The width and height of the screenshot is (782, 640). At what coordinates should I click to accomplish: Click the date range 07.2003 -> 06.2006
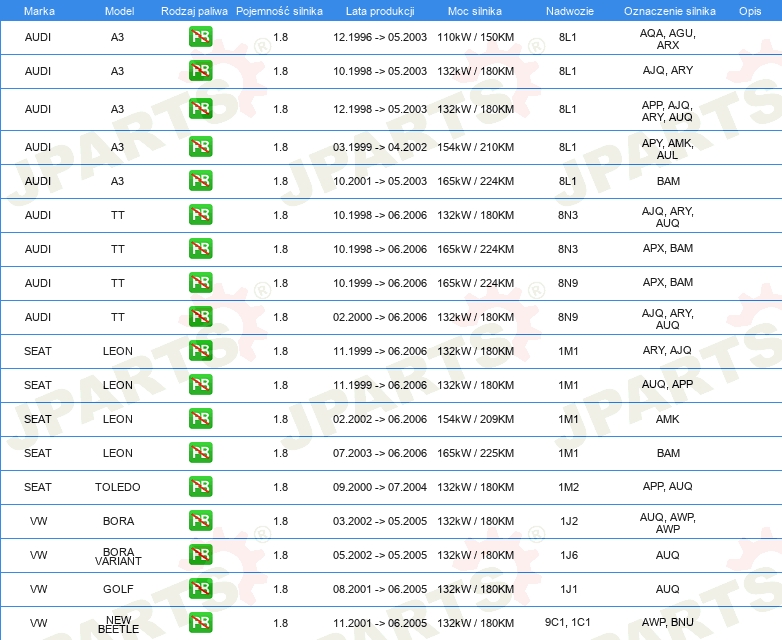(x=380, y=453)
